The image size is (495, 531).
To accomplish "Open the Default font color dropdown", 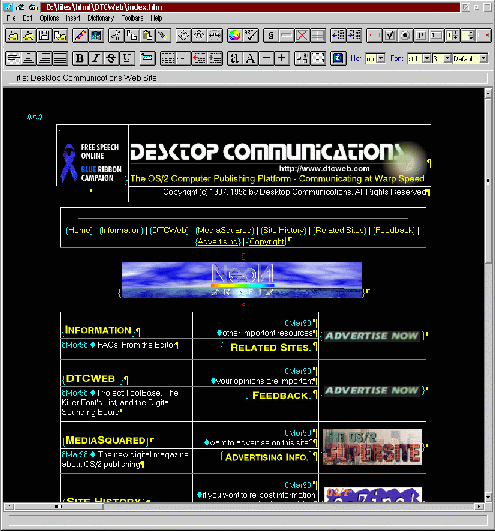I will [483, 59].
